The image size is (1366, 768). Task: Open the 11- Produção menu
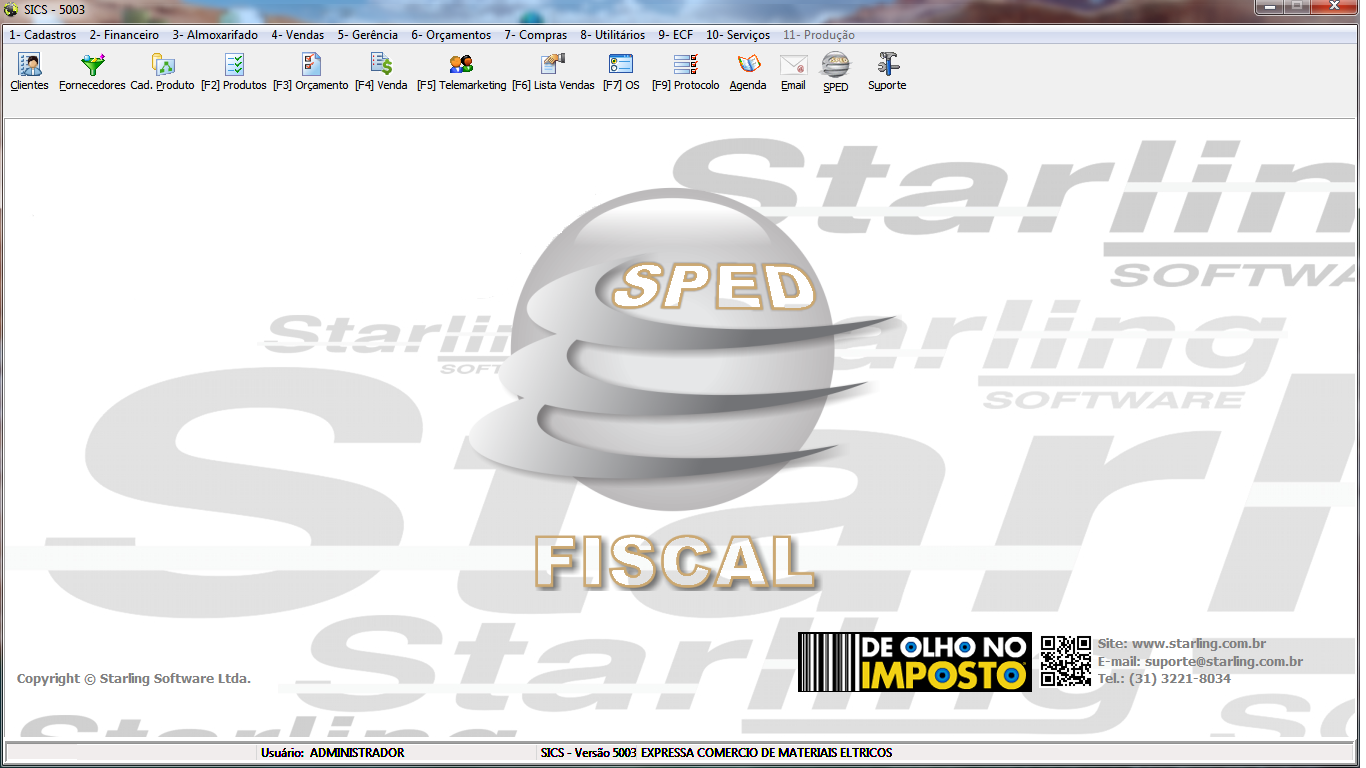coord(818,35)
